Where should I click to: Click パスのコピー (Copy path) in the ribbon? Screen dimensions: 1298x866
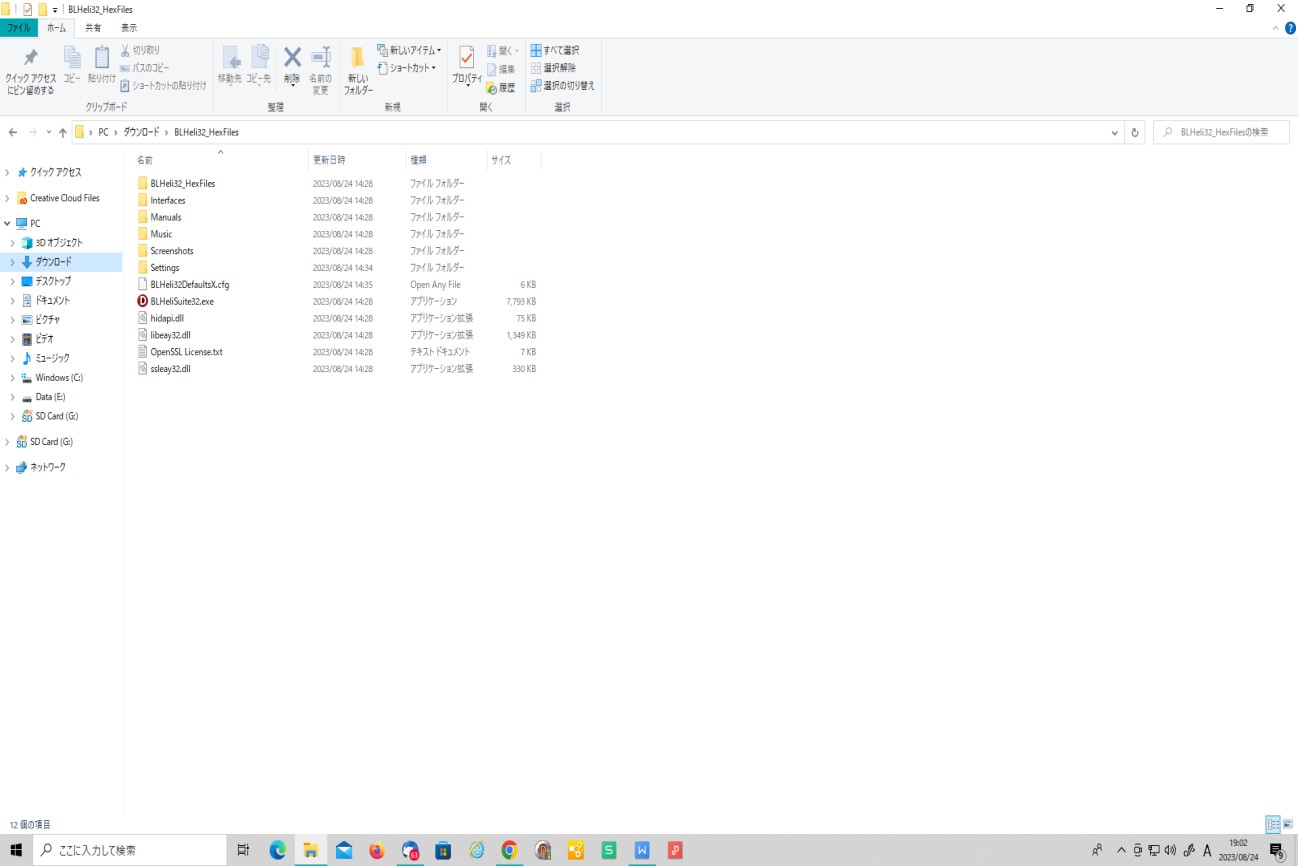pos(145,68)
